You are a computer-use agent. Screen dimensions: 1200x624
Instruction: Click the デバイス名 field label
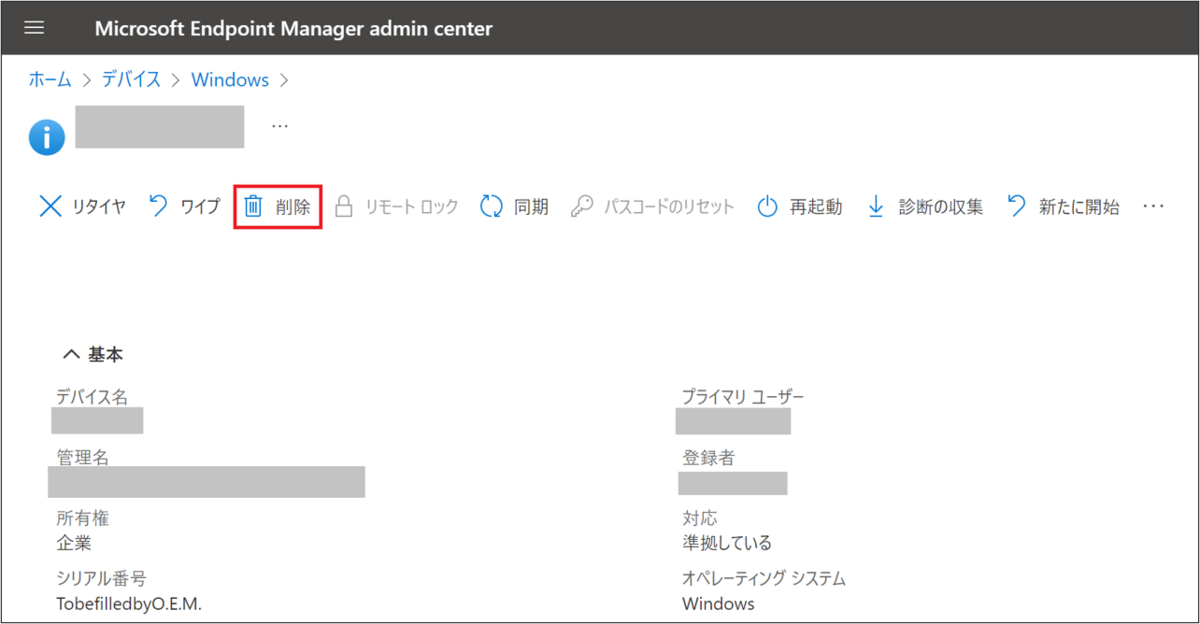pos(92,397)
